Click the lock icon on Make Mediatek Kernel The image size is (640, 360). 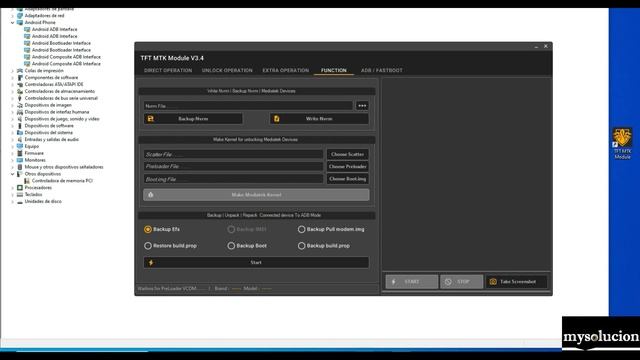tap(151, 195)
